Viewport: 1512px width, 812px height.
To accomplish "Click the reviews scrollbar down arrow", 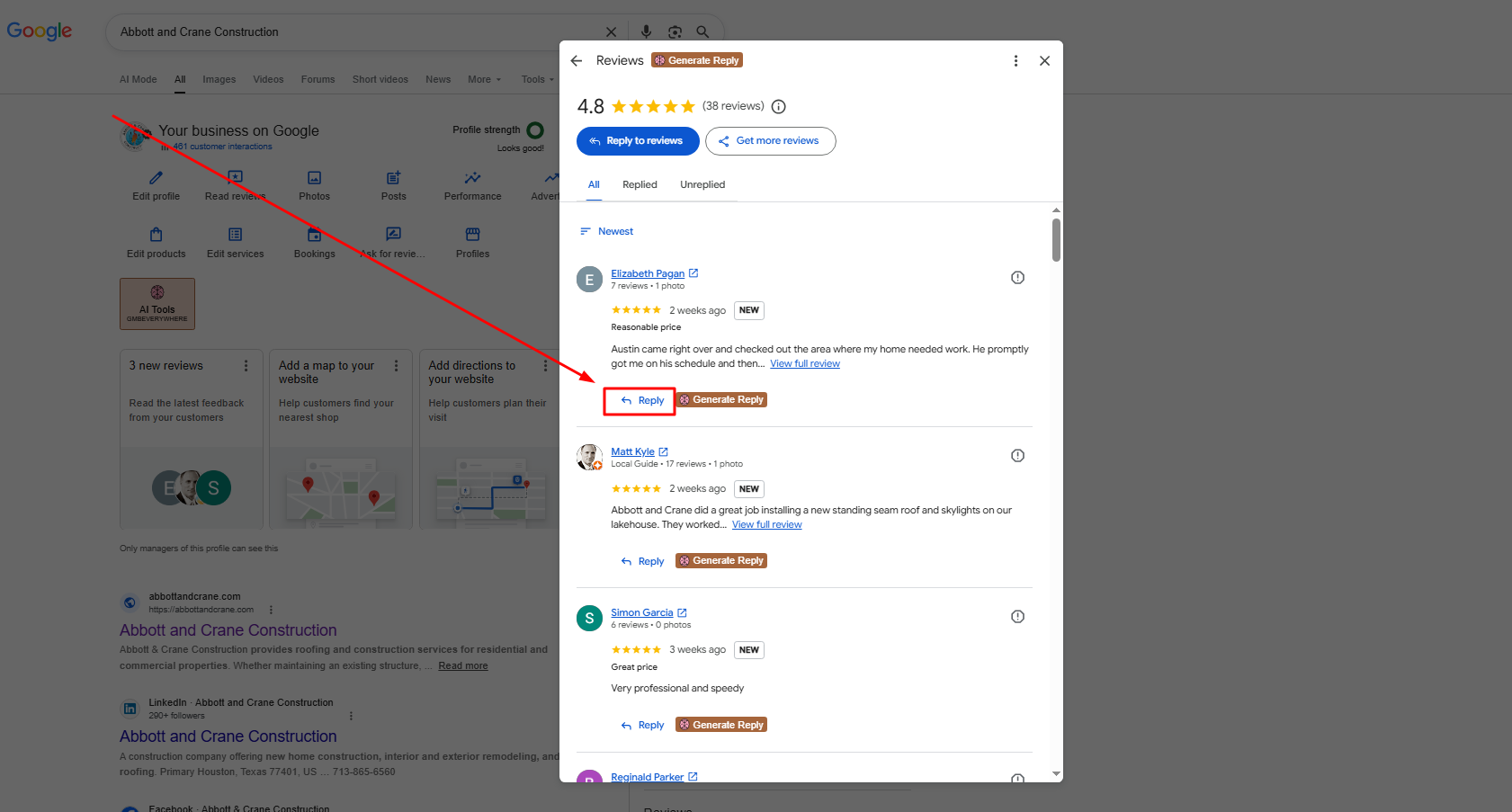I will 1056,773.
